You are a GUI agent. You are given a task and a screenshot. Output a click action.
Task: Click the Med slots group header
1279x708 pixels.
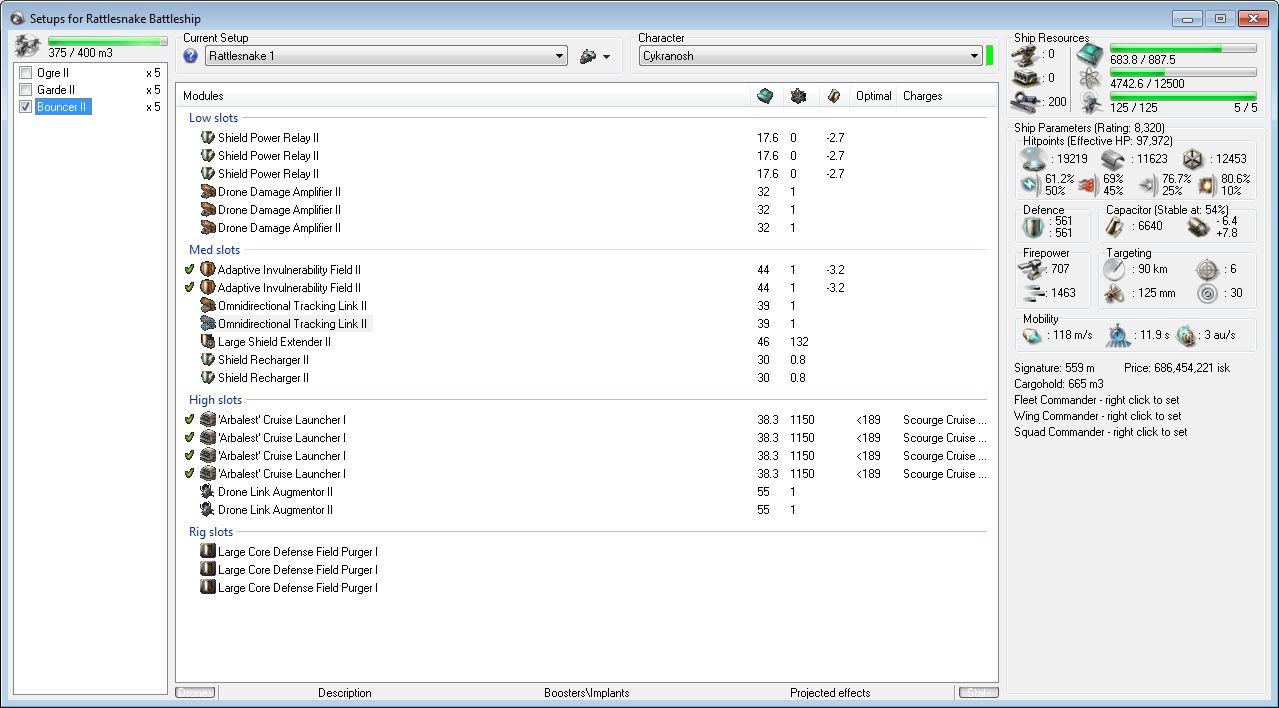tap(214, 250)
